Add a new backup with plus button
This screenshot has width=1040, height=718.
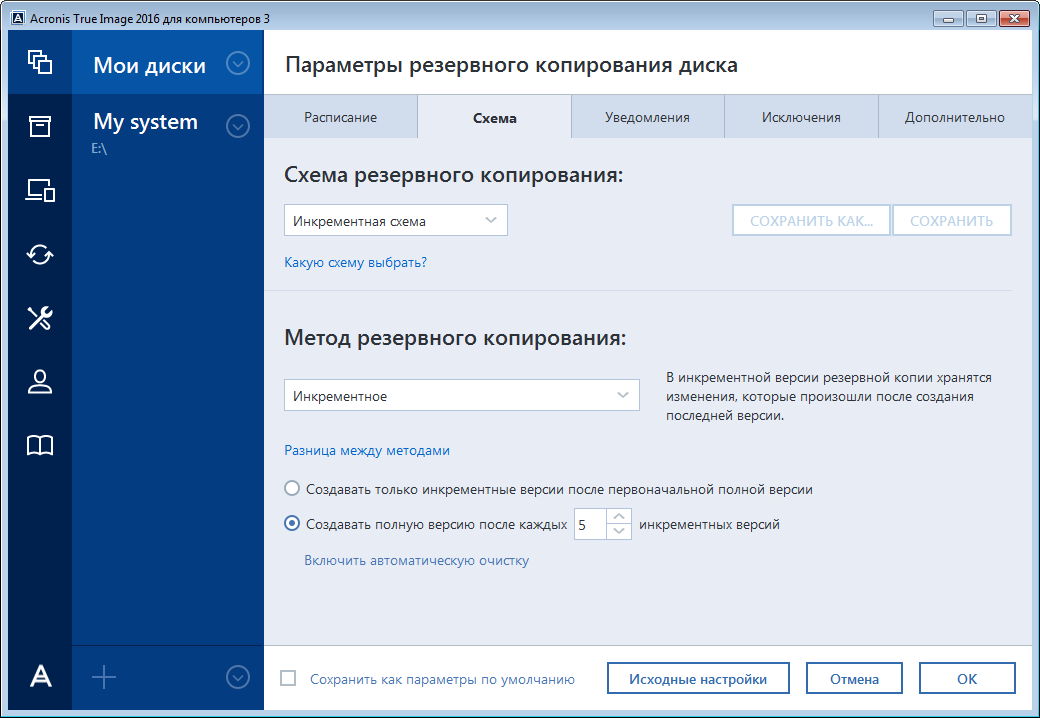[103, 676]
